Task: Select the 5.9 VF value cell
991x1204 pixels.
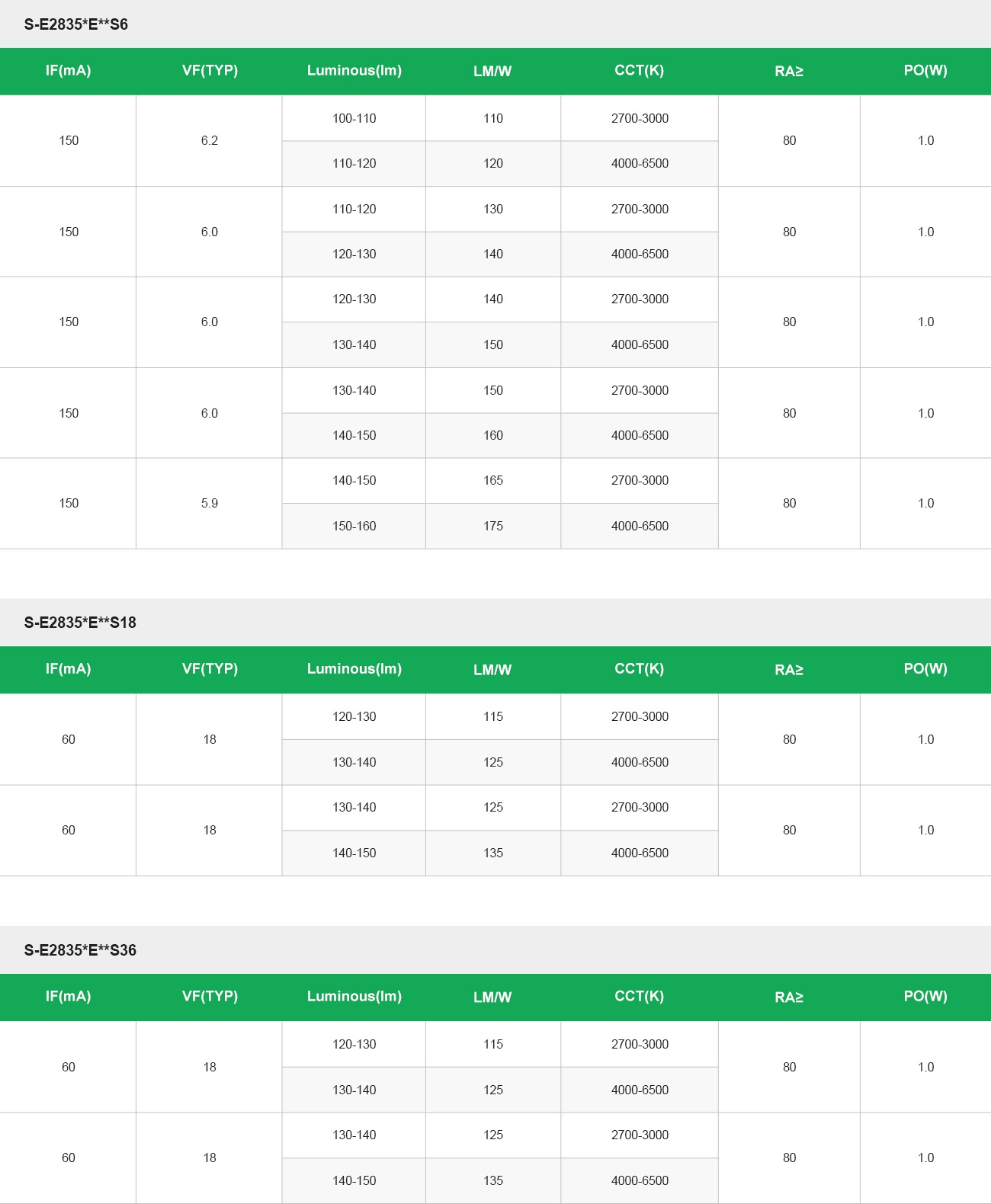Action: [x=210, y=503]
